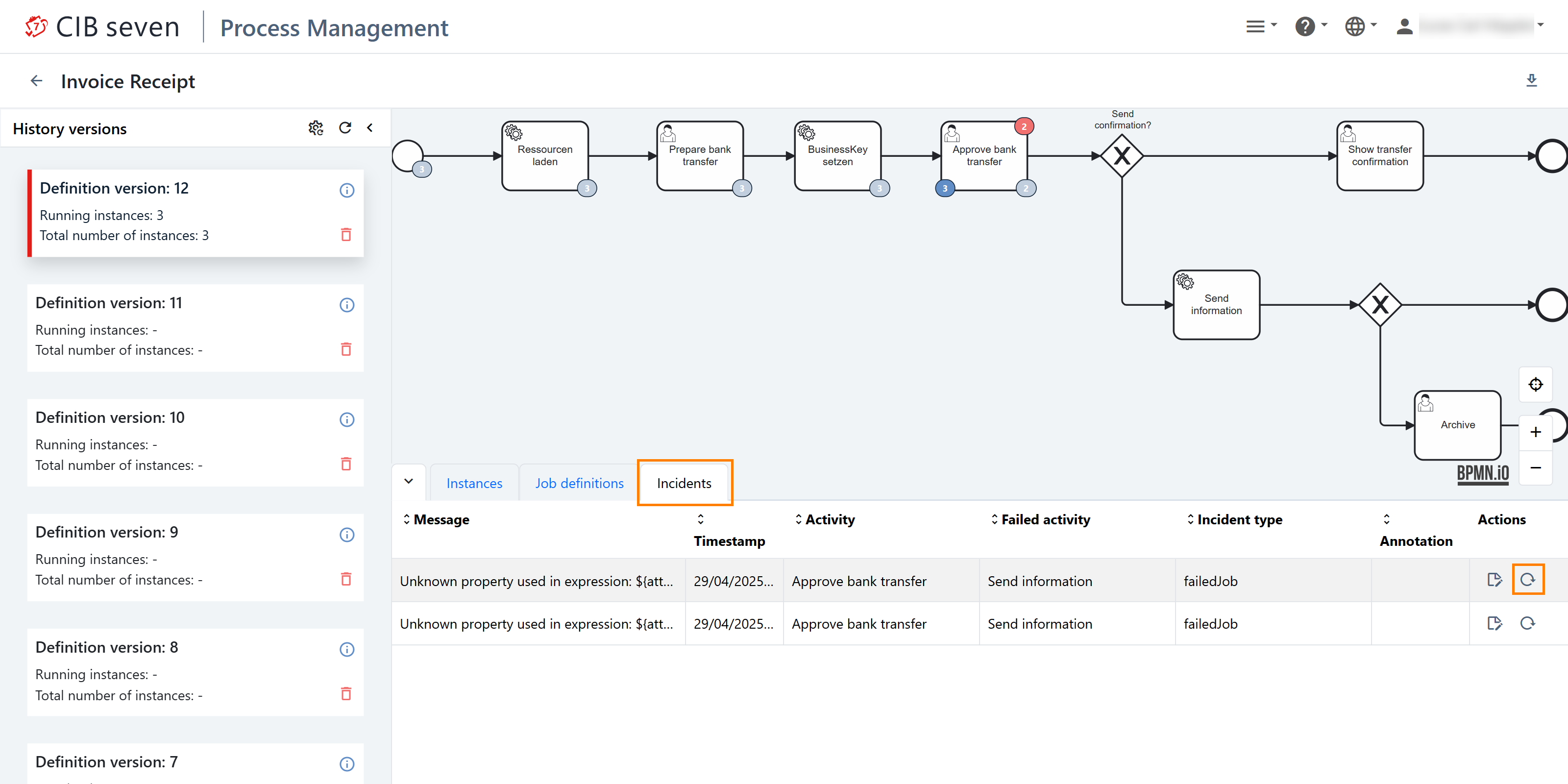
Task: Open the Definition version 8 card
Action: pyautogui.click(x=196, y=672)
